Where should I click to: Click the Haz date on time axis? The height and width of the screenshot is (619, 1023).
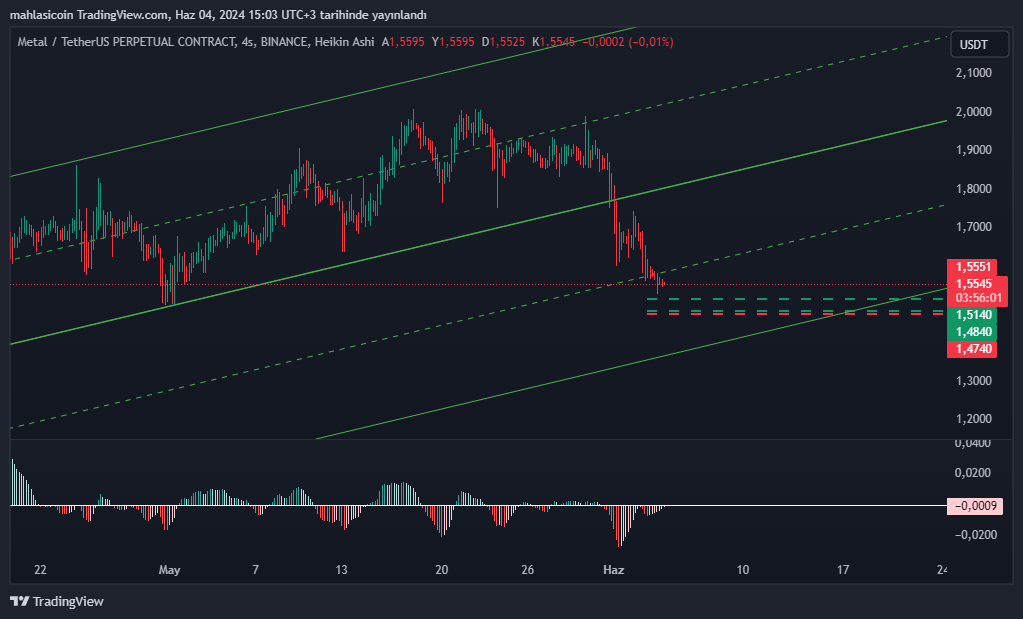[x=614, y=570]
